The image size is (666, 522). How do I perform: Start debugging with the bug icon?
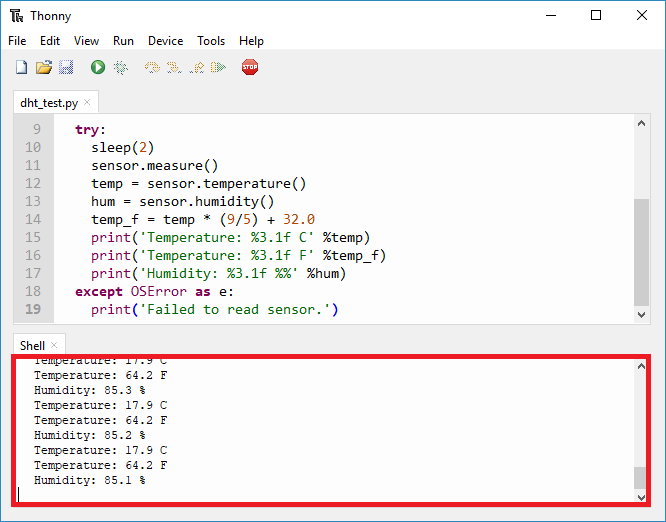121,68
